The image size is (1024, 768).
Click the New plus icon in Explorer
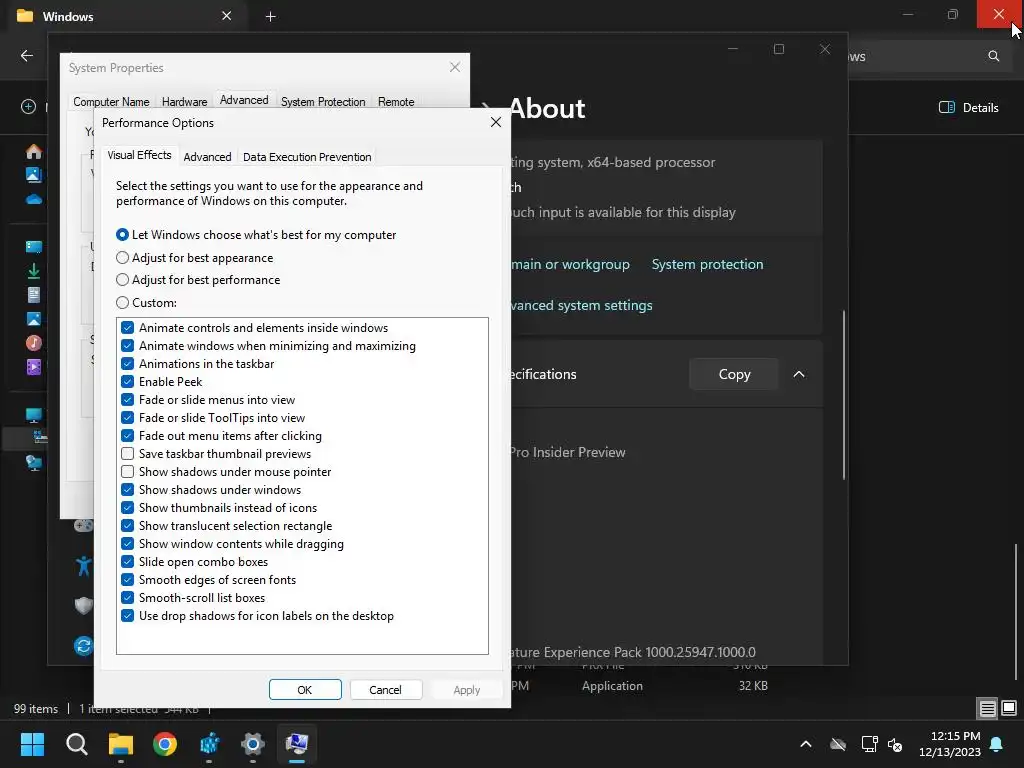(28, 106)
